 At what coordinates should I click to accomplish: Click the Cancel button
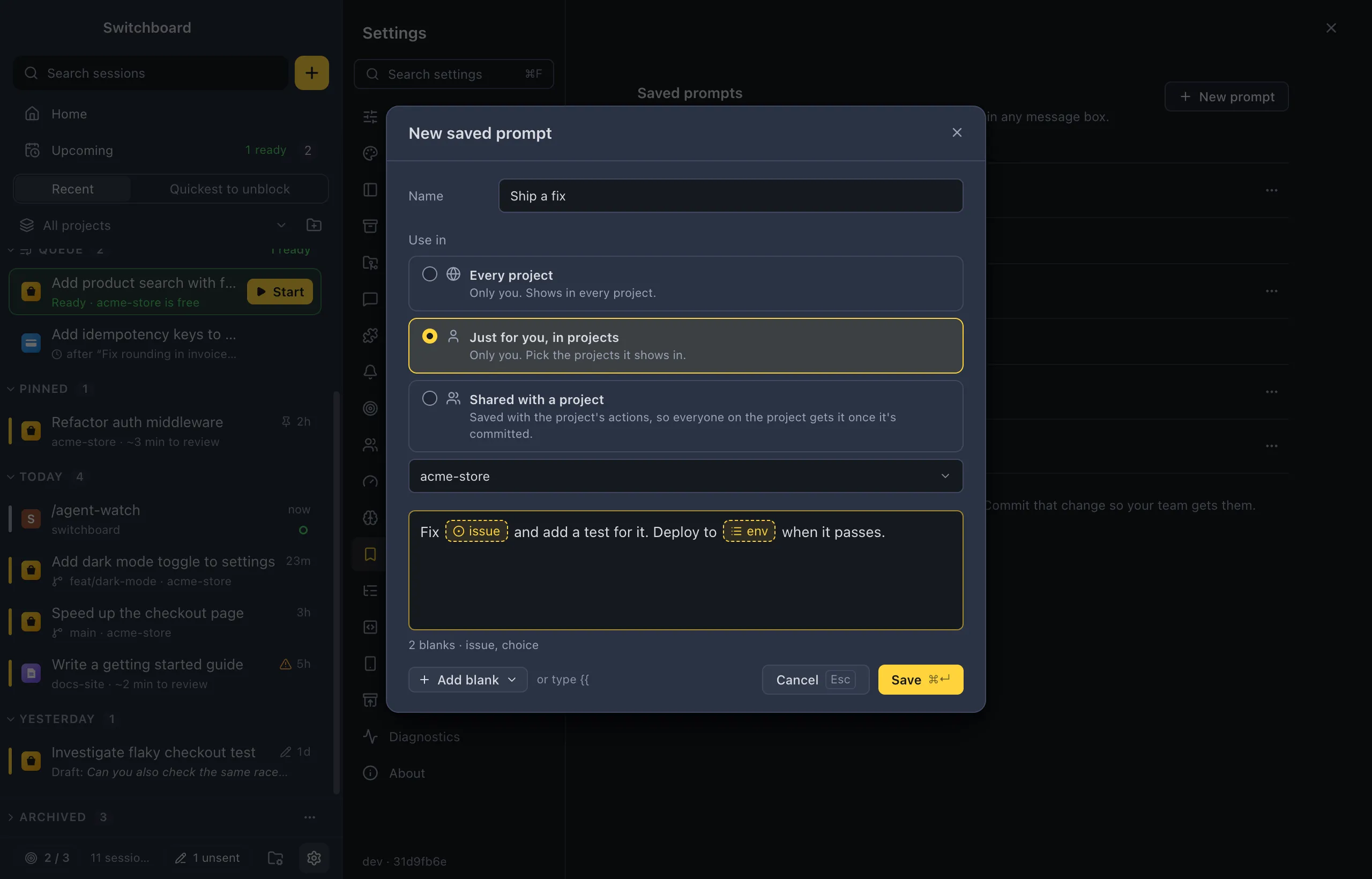pos(816,680)
